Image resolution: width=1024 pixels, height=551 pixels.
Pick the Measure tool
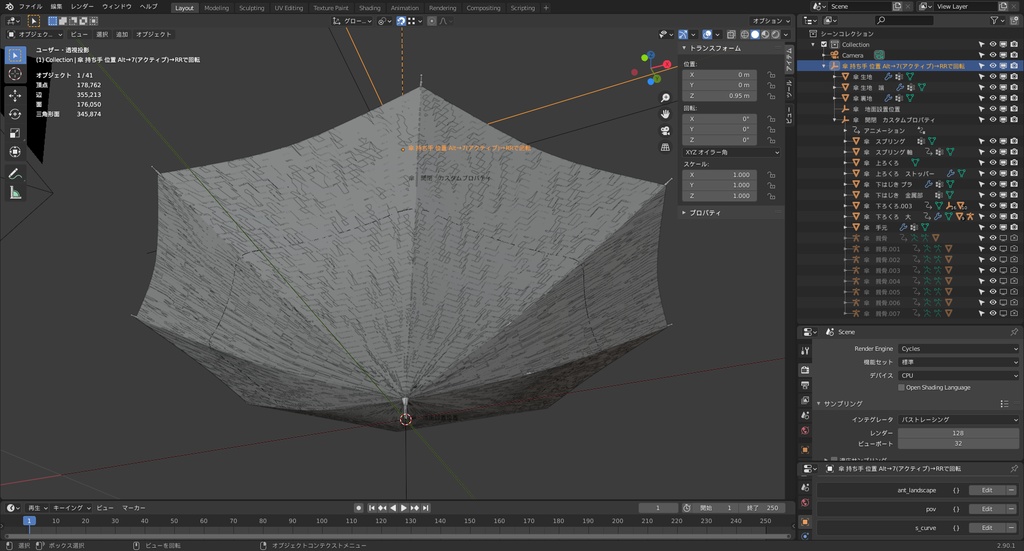coord(15,193)
